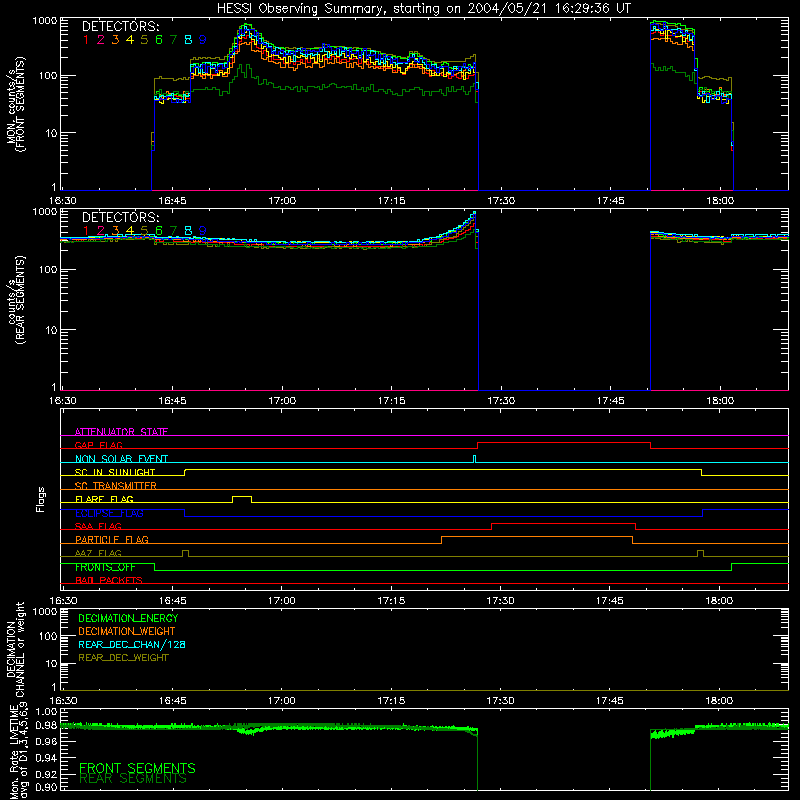800x800 pixels.
Task: Click the FRONTS_OFF flag label
Action: click(105, 567)
